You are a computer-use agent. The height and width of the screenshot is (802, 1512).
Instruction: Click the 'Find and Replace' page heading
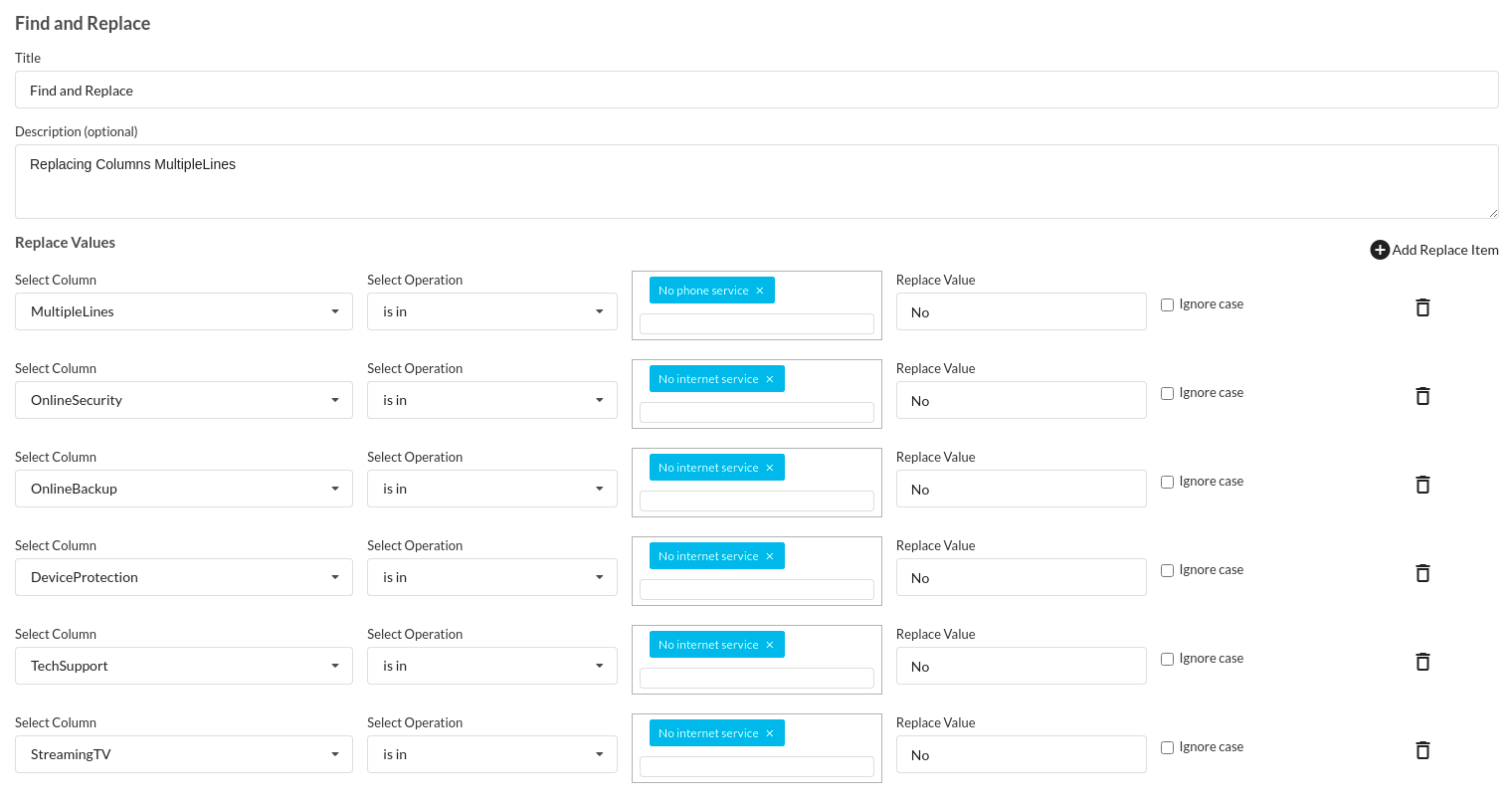[x=83, y=23]
